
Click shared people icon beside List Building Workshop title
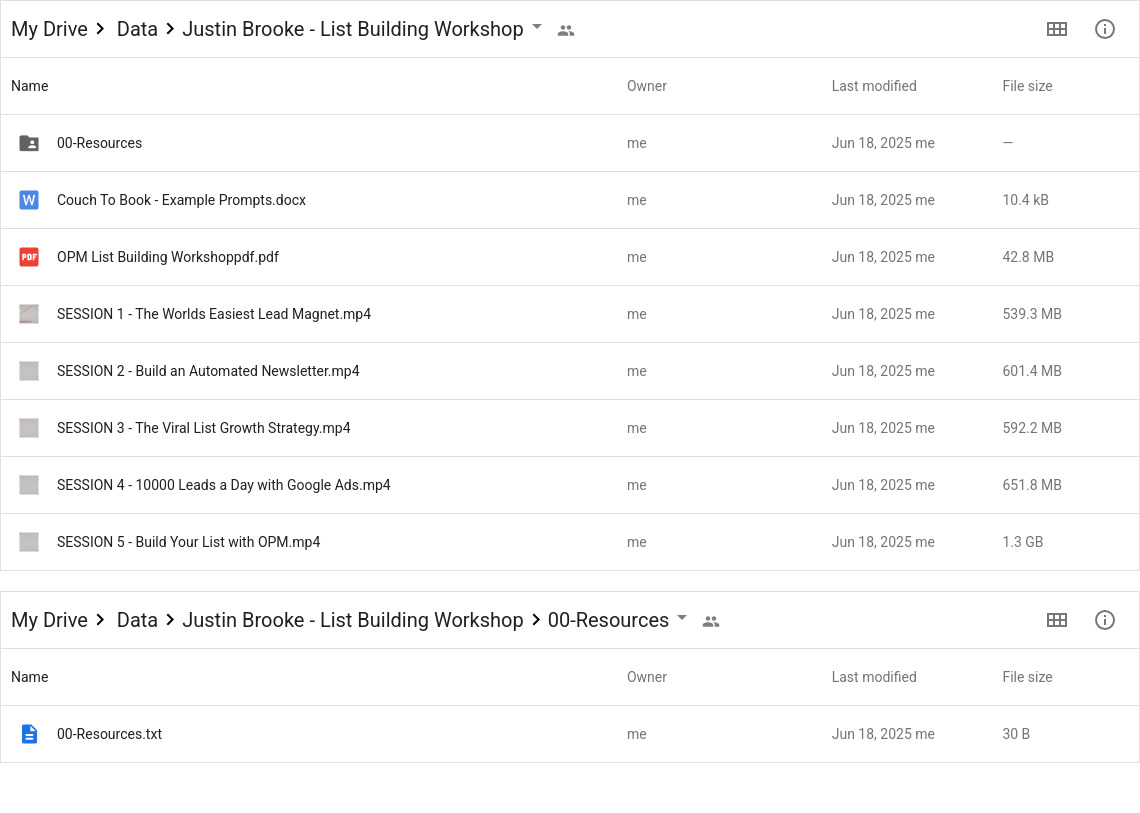(x=566, y=31)
